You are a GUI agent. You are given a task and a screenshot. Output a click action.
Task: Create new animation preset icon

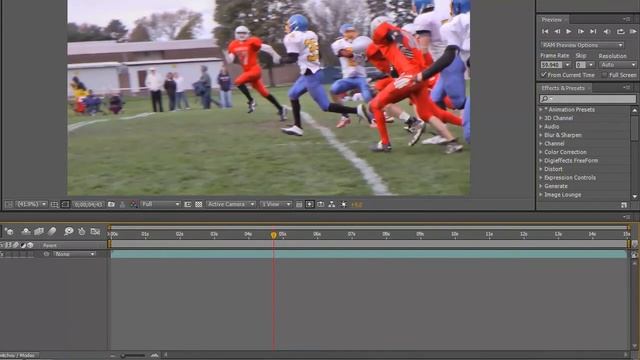624,205
